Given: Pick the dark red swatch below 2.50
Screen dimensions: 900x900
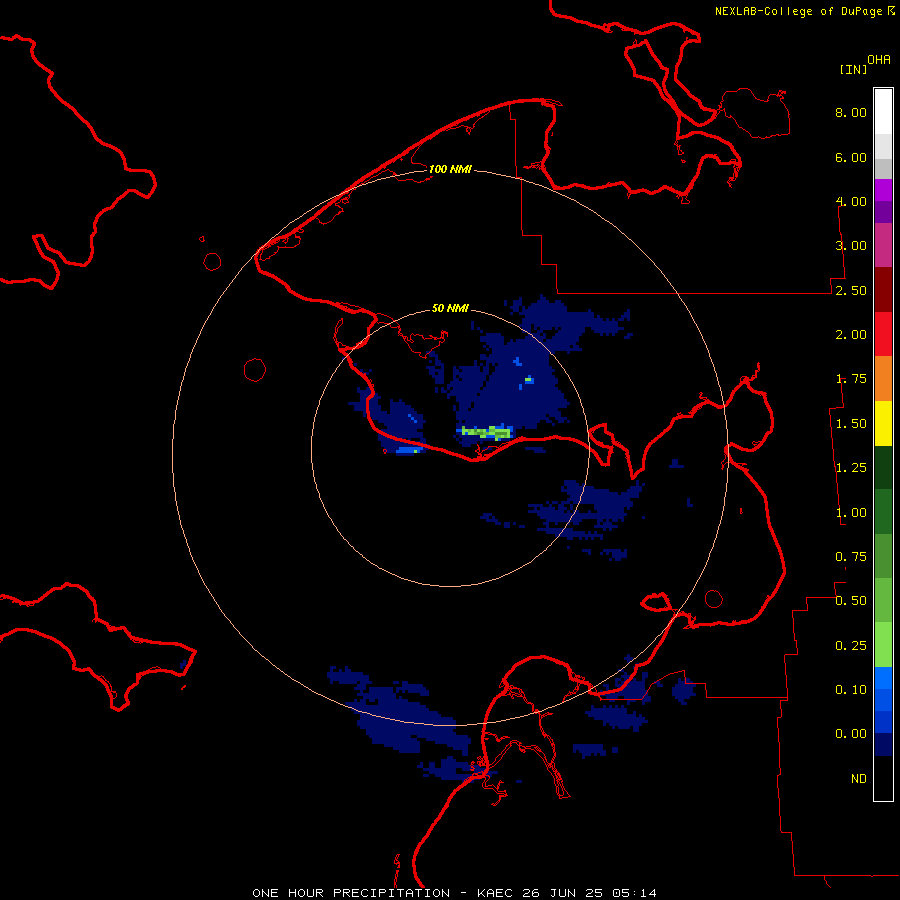Looking at the screenshot, I should tap(883, 290).
